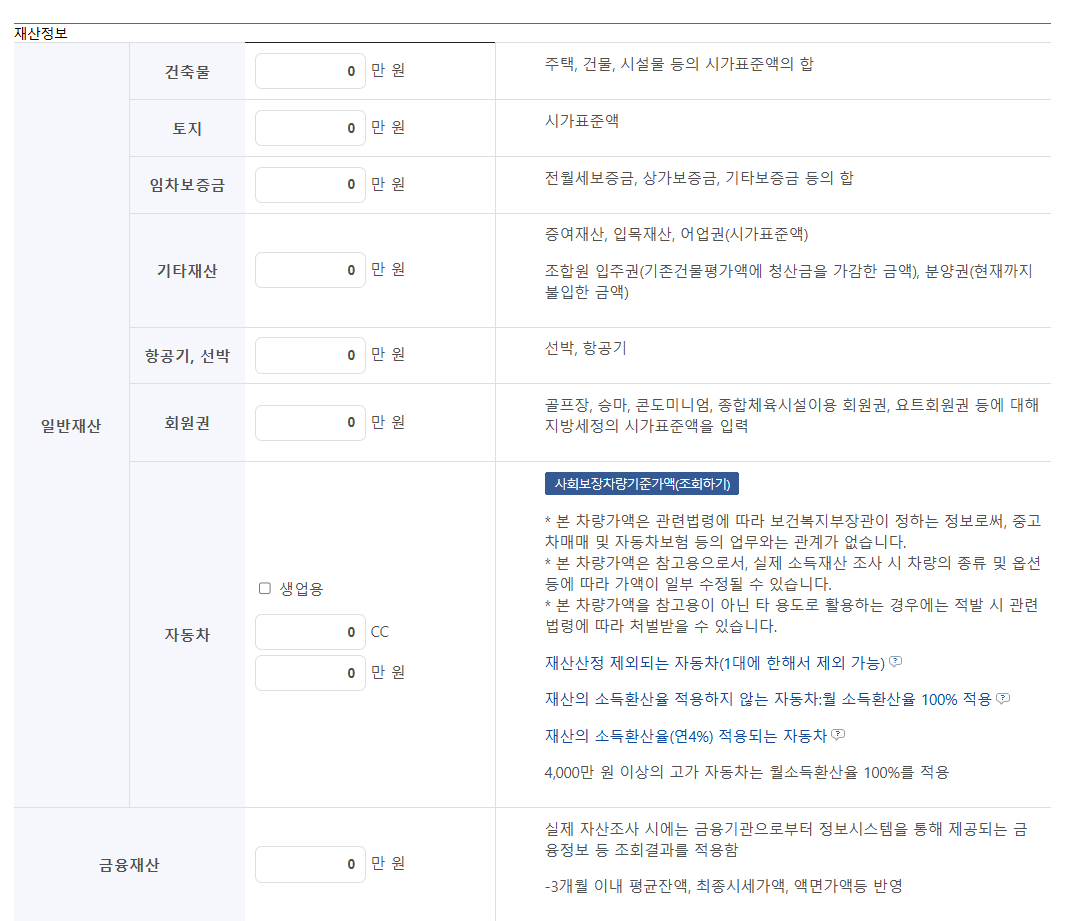Click the 생업용 checkbox label text
Screen dimensions: 1084x921
click(x=301, y=589)
